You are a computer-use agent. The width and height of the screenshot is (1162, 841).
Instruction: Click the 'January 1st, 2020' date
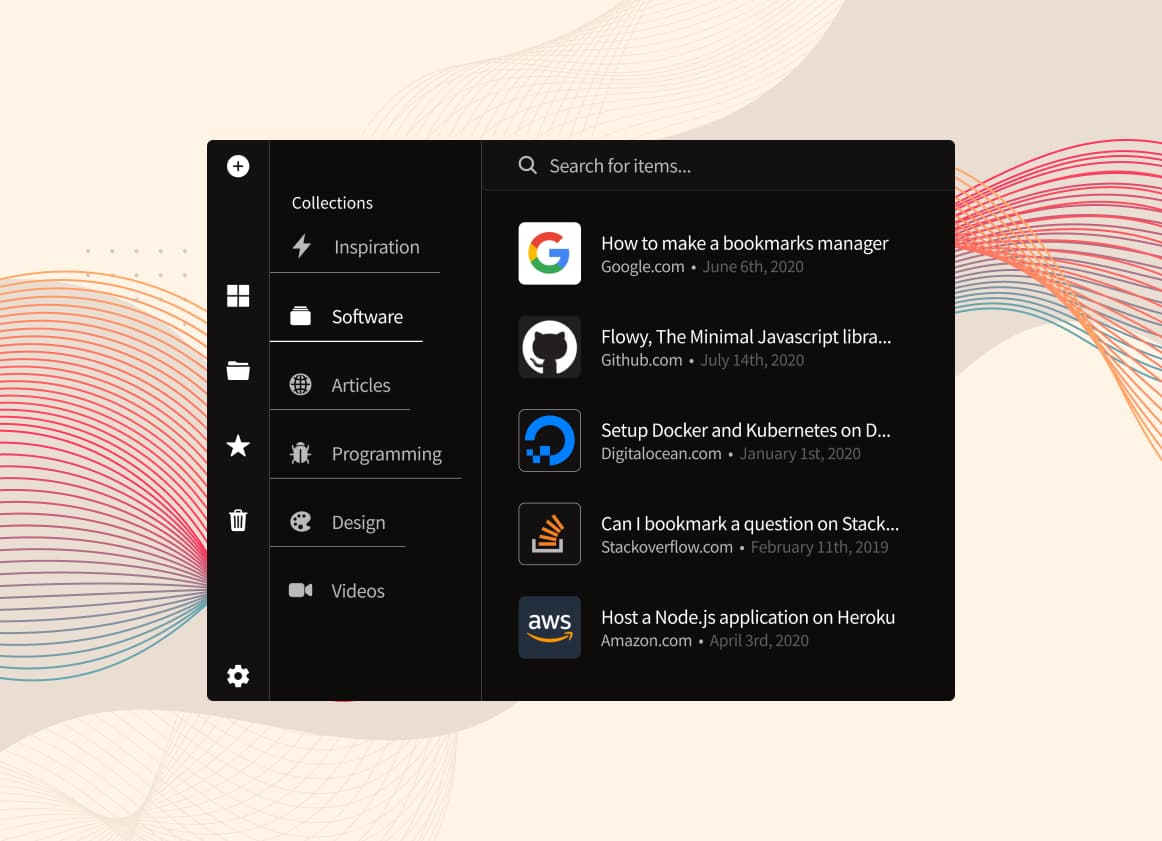click(800, 453)
